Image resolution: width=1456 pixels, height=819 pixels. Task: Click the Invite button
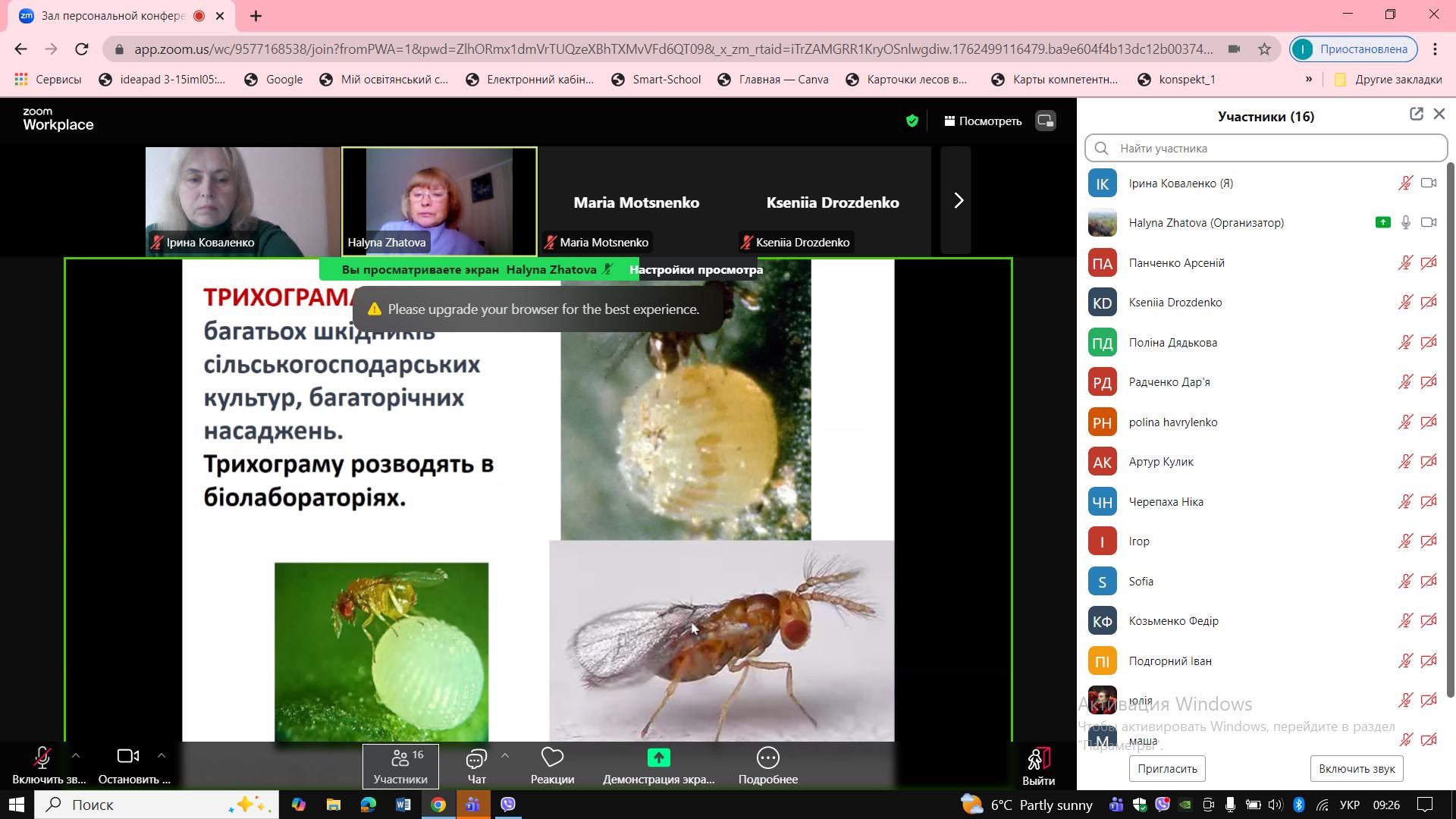pos(1167,769)
